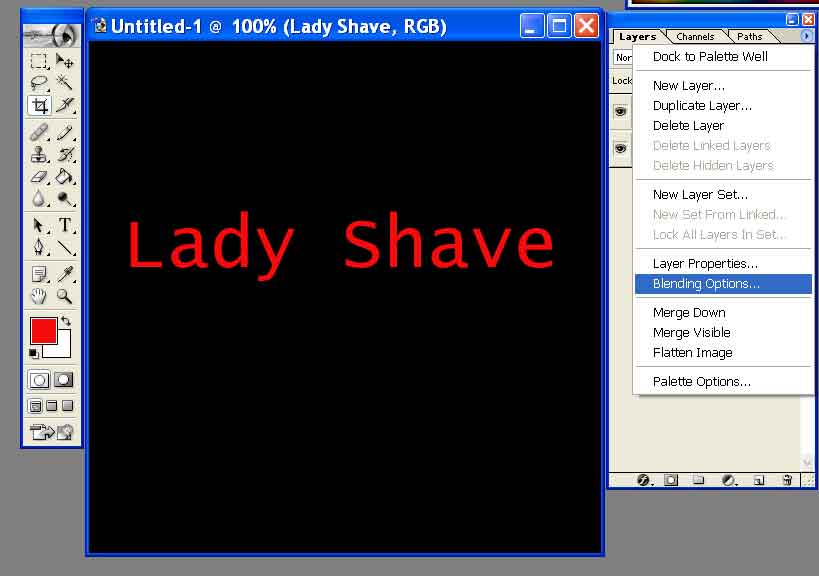The width and height of the screenshot is (819, 576).
Task: Select the Rectangular Marquee tool
Action: coord(39,61)
